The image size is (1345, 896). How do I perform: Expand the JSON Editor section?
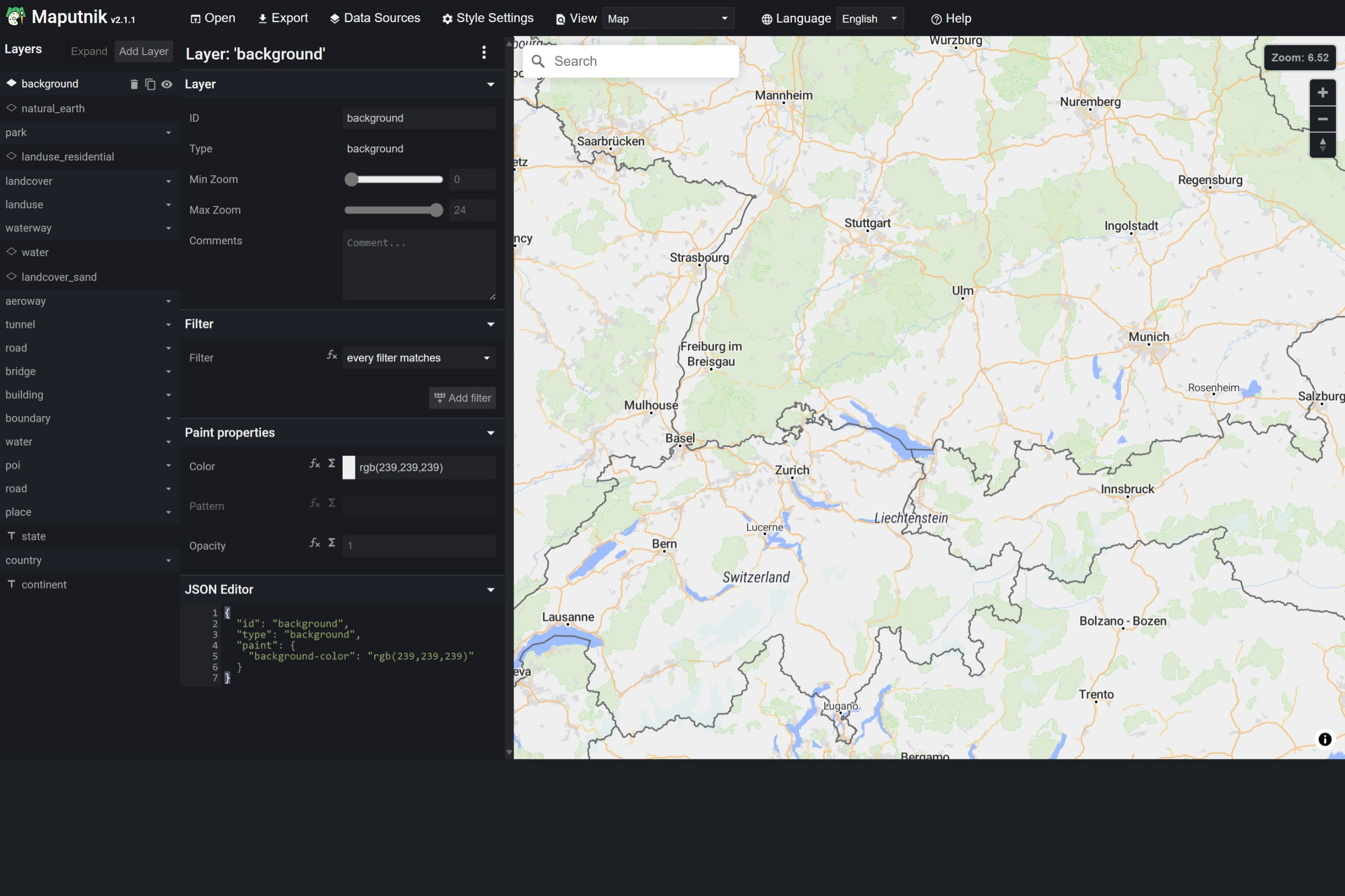coord(490,589)
